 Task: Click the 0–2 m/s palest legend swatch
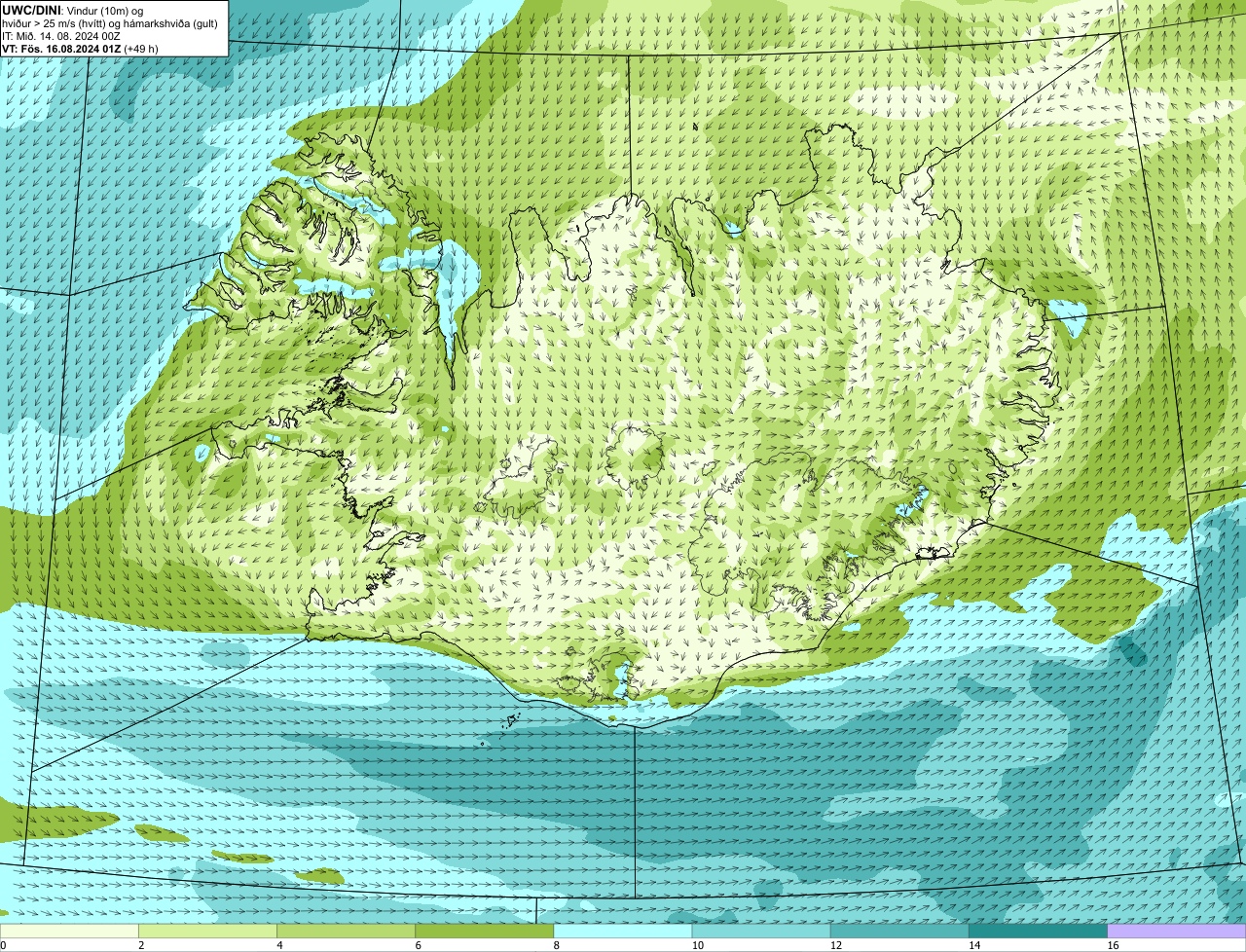69,932
